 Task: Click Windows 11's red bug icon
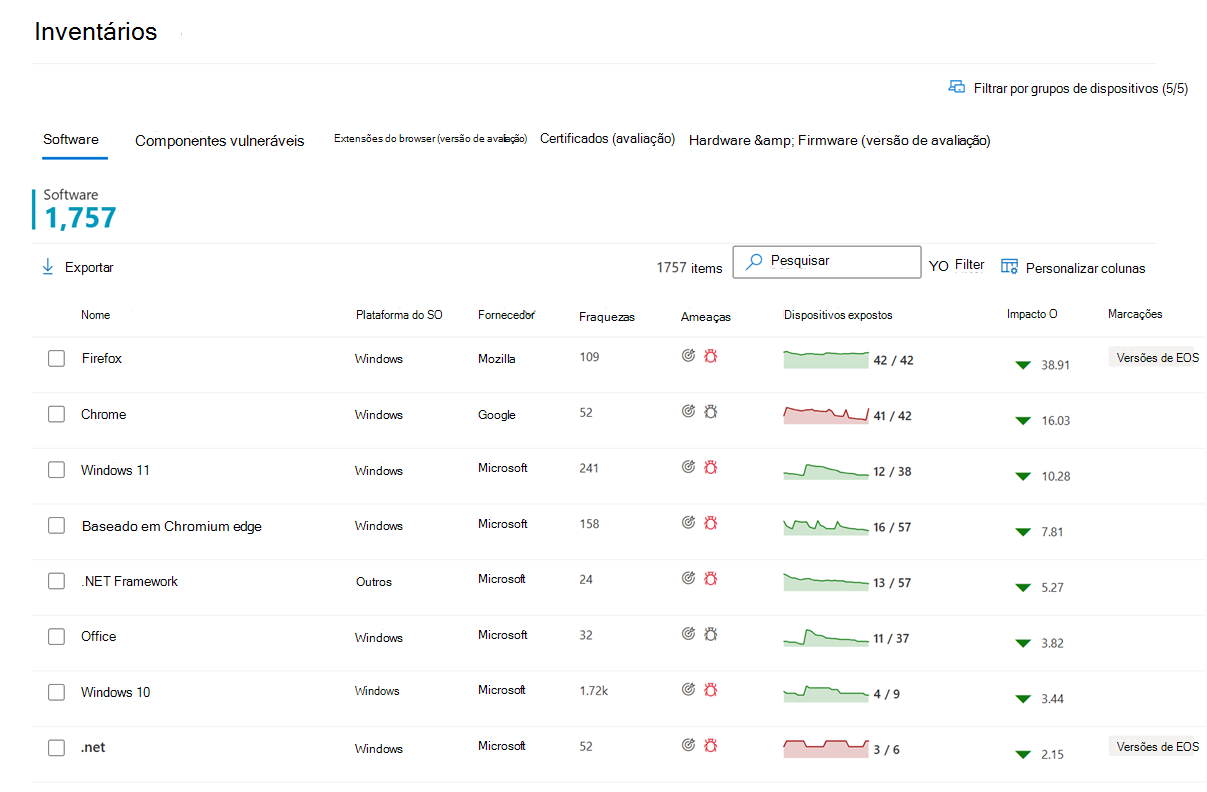(x=711, y=466)
